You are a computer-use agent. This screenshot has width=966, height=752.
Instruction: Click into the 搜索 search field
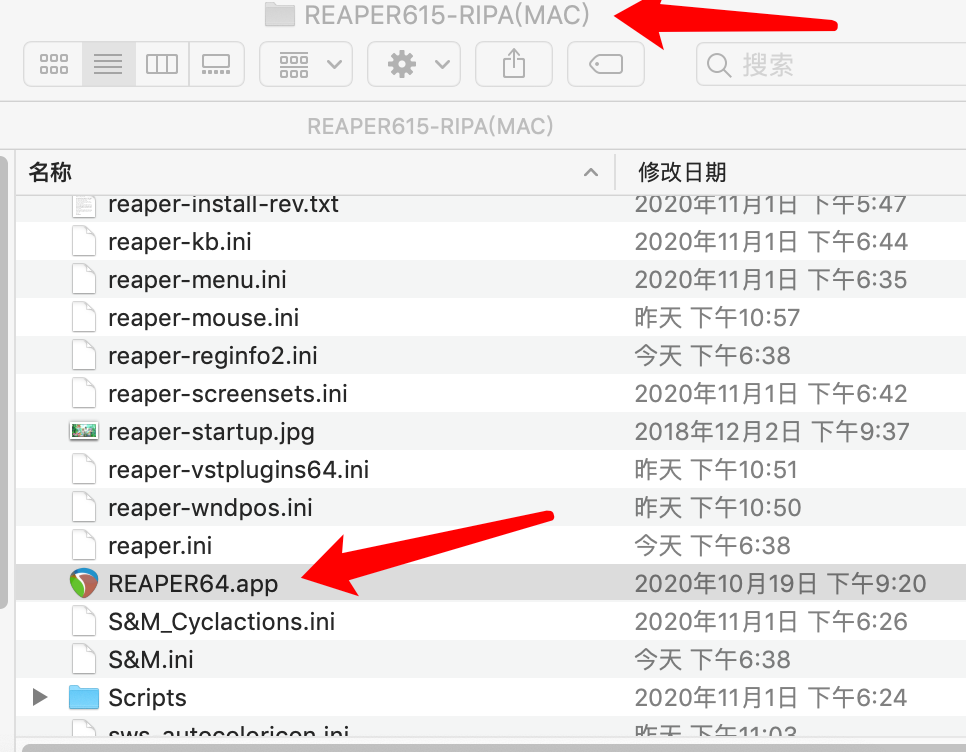click(831, 64)
